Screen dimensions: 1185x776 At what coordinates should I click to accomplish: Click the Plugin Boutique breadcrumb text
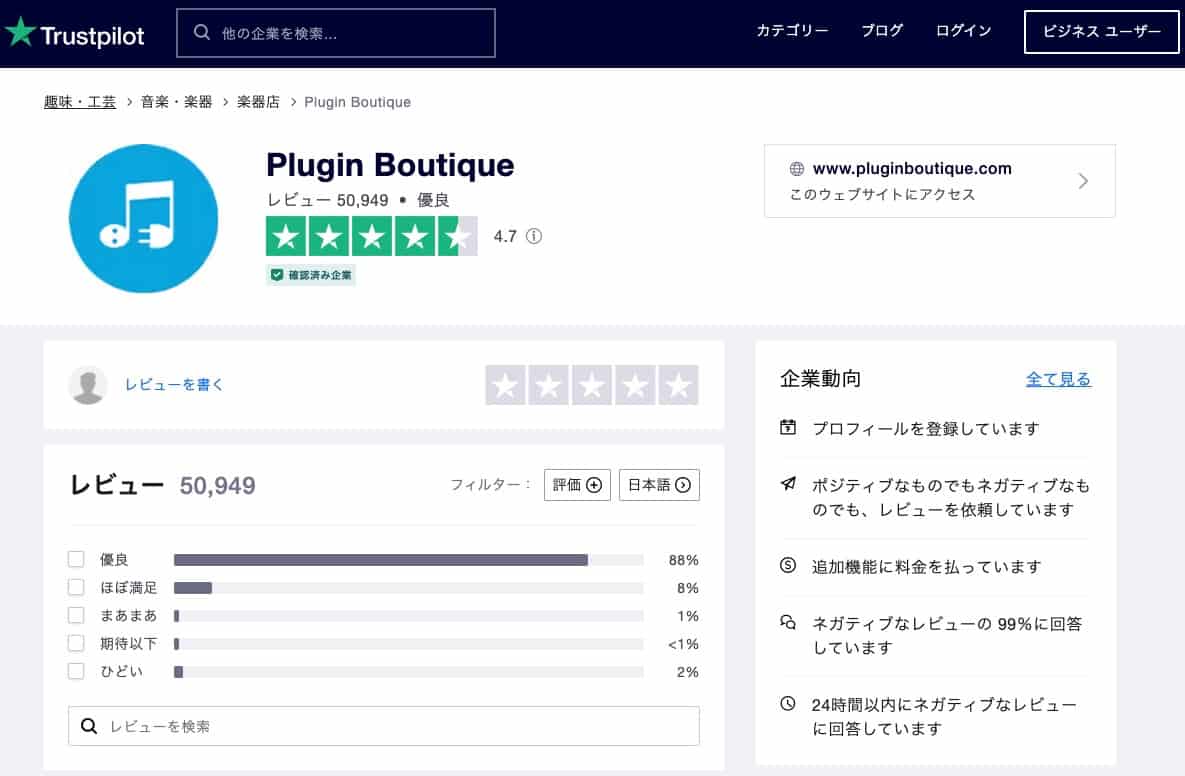point(357,102)
